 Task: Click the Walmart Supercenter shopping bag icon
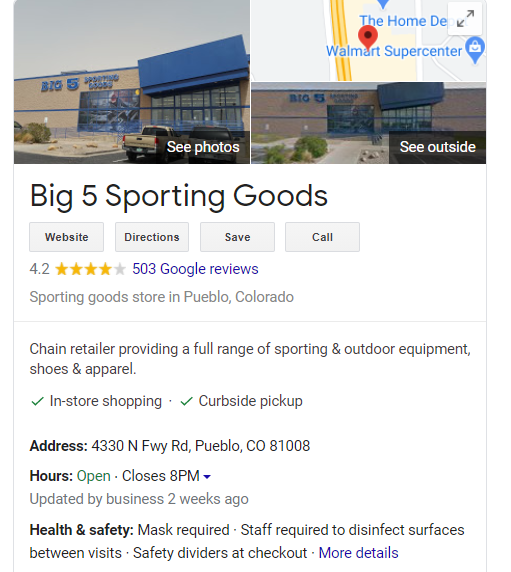pos(475,49)
